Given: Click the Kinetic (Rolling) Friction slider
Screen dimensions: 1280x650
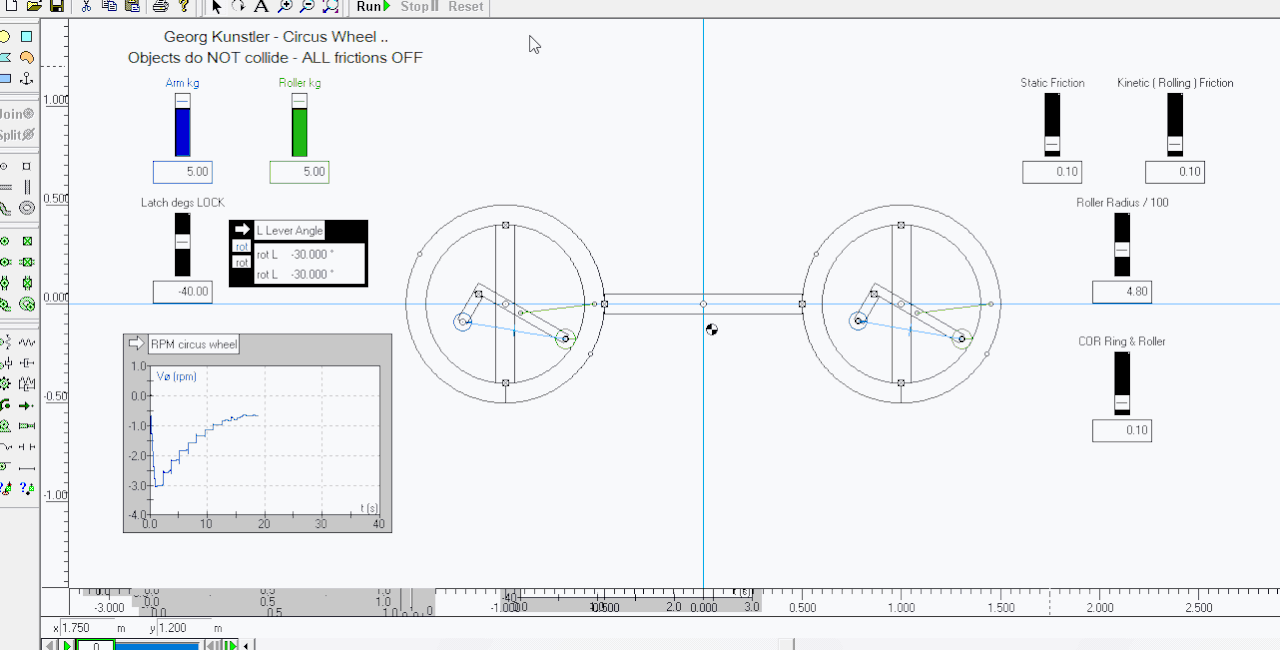Looking at the screenshot, I should pyautogui.click(x=1175, y=125).
